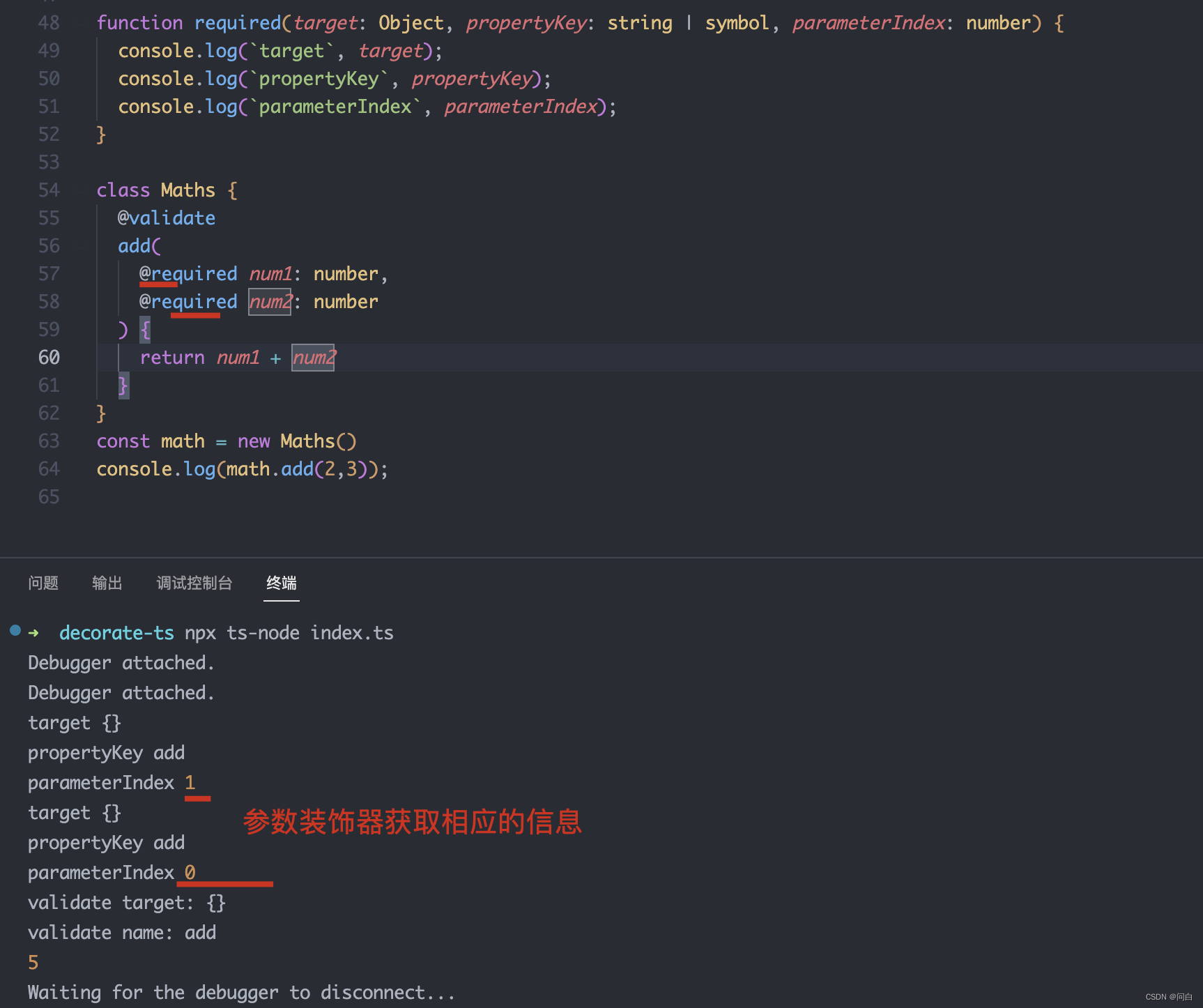
Task: Click the highlighted num2 parameter on line 58
Action: (x=270, y=302)
